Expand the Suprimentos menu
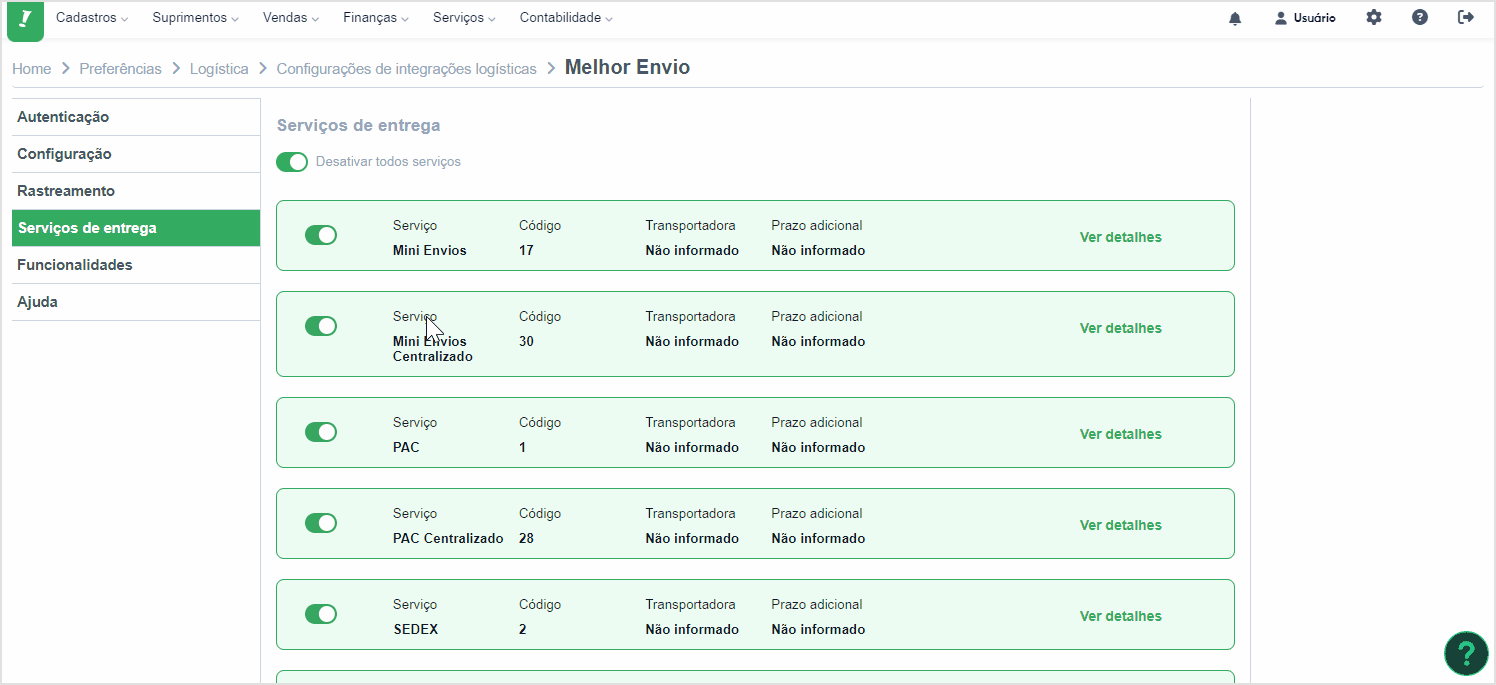This screenshot has width=1496, height=685. coord(195,18)
